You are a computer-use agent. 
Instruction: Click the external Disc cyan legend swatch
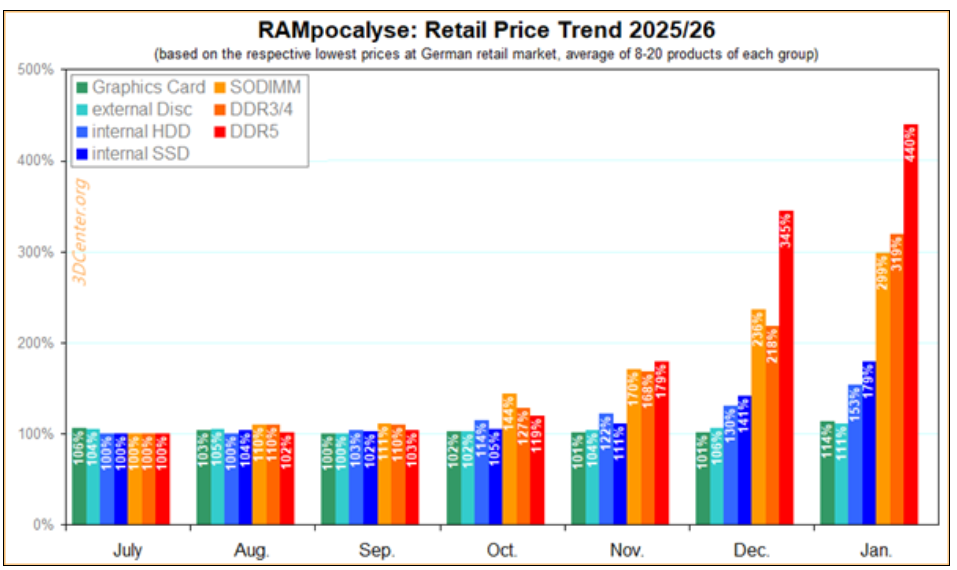point(81,109)
